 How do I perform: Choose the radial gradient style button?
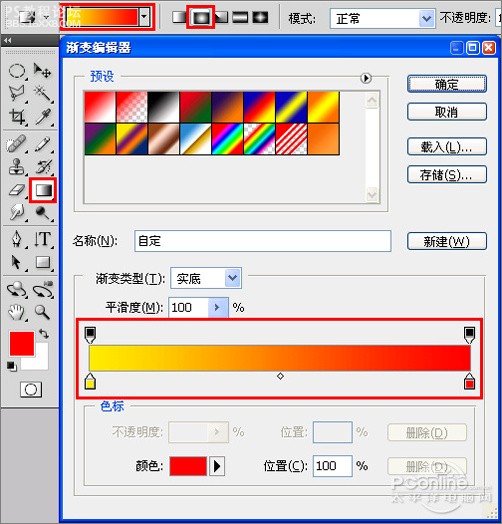[201, 17]
